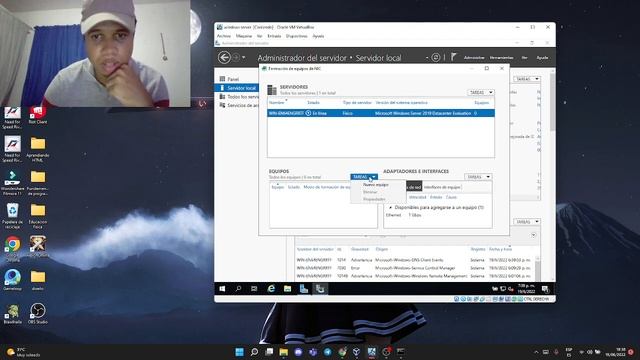
Task: Open the Dispositivos menu in VirtualBox
Action: tap(296, 36)
